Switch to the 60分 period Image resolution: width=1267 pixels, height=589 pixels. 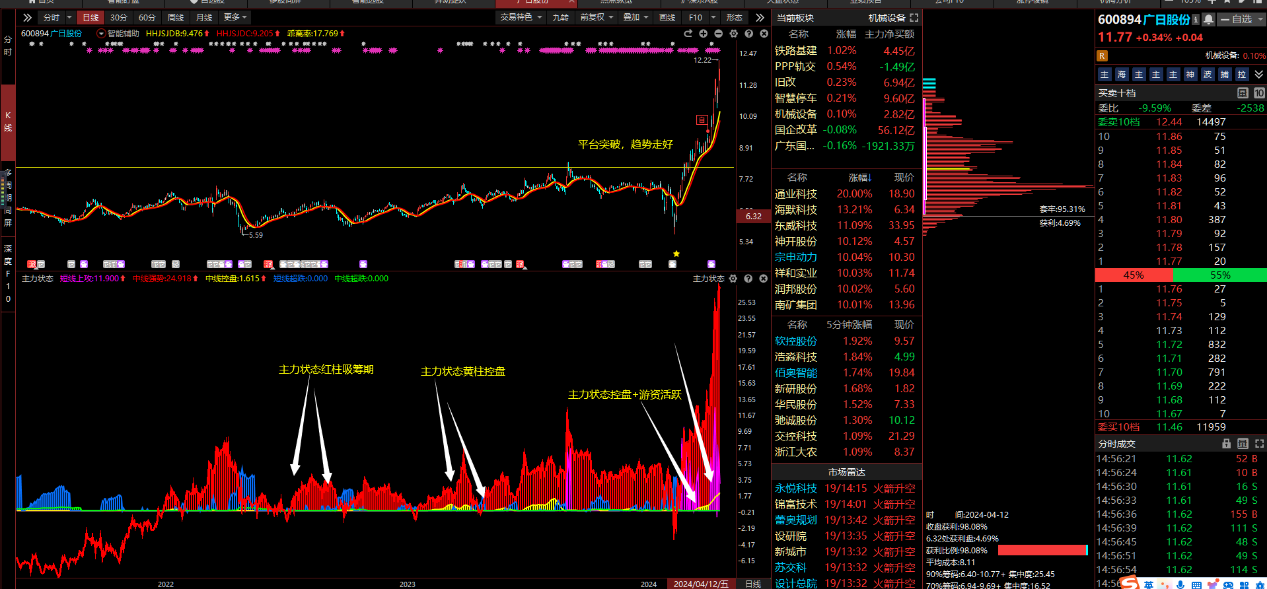[146, 18]
